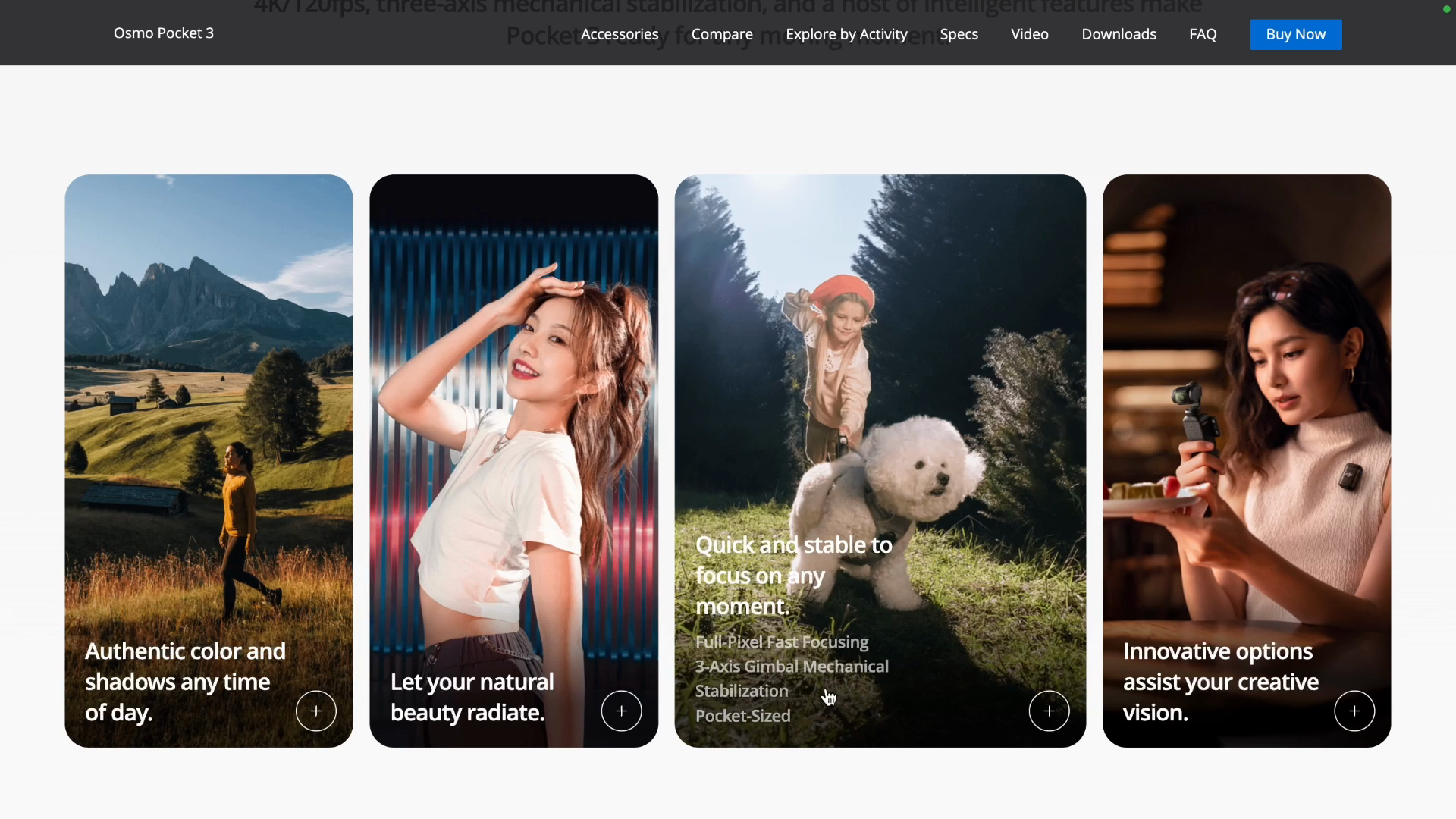This screenshot has width=1456, height=819.
Task: Open the Accessories menu item
Action: point(620,34)
